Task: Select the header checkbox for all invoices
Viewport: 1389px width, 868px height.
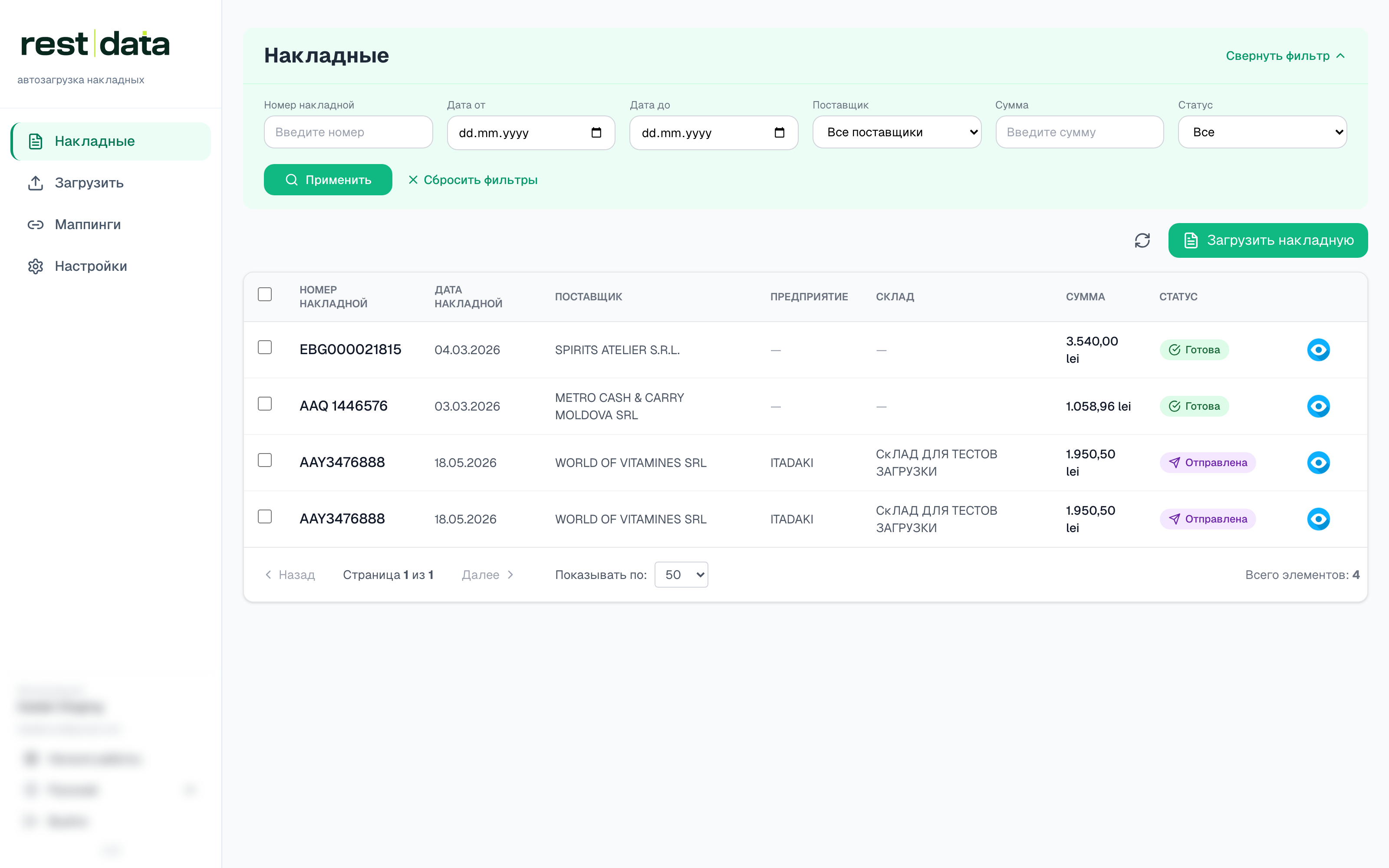Action: click(265, 295)
